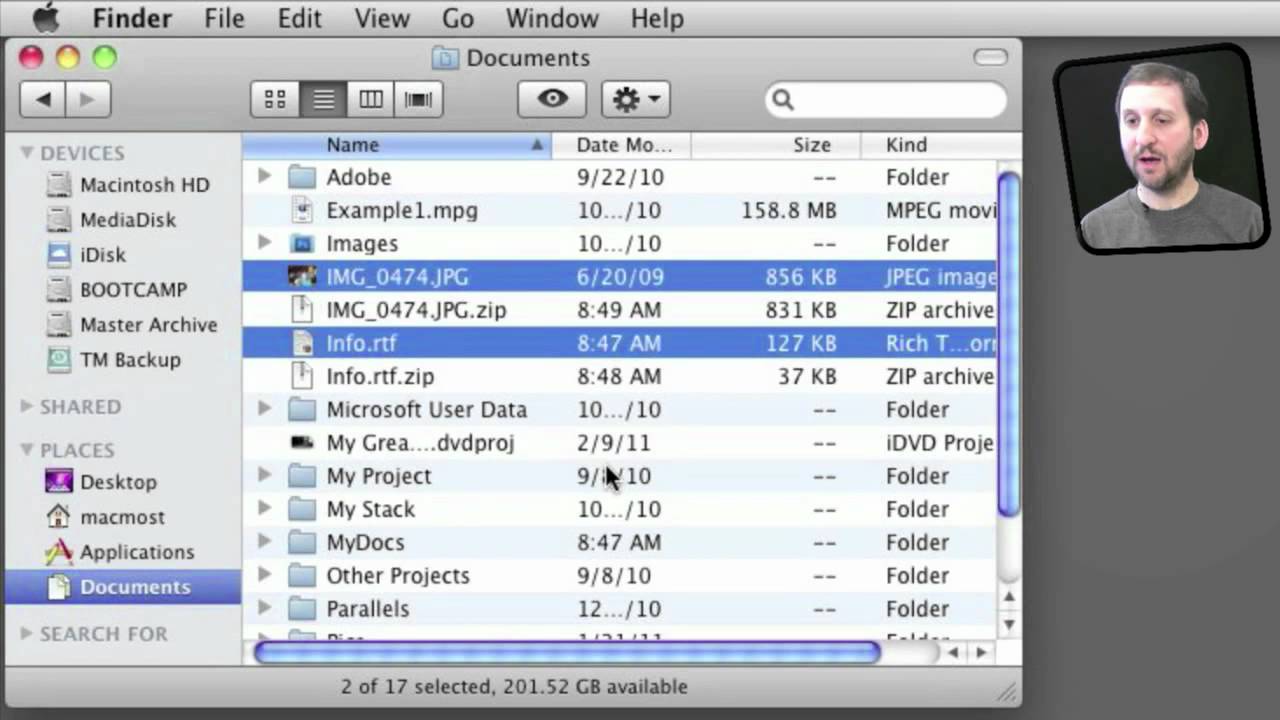1280x720 pixels.
Task: Click the horizontal scrollbar thumb
Action: 567,653
